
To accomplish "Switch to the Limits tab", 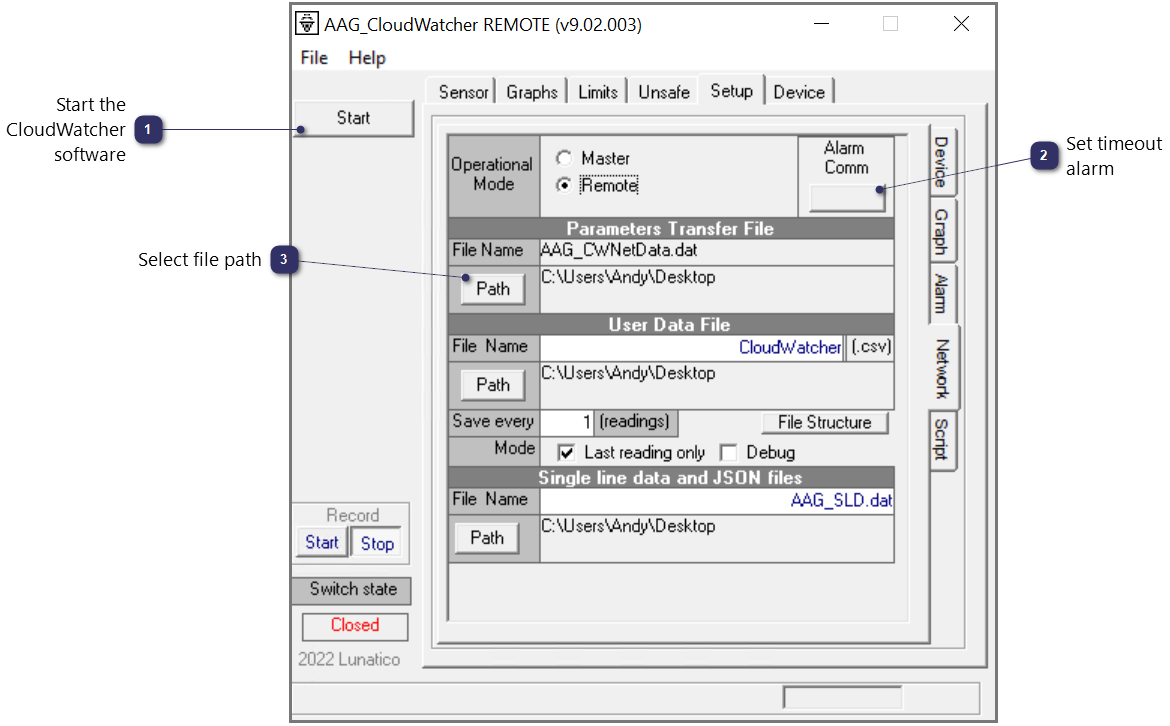I will (x=598, y=92).
